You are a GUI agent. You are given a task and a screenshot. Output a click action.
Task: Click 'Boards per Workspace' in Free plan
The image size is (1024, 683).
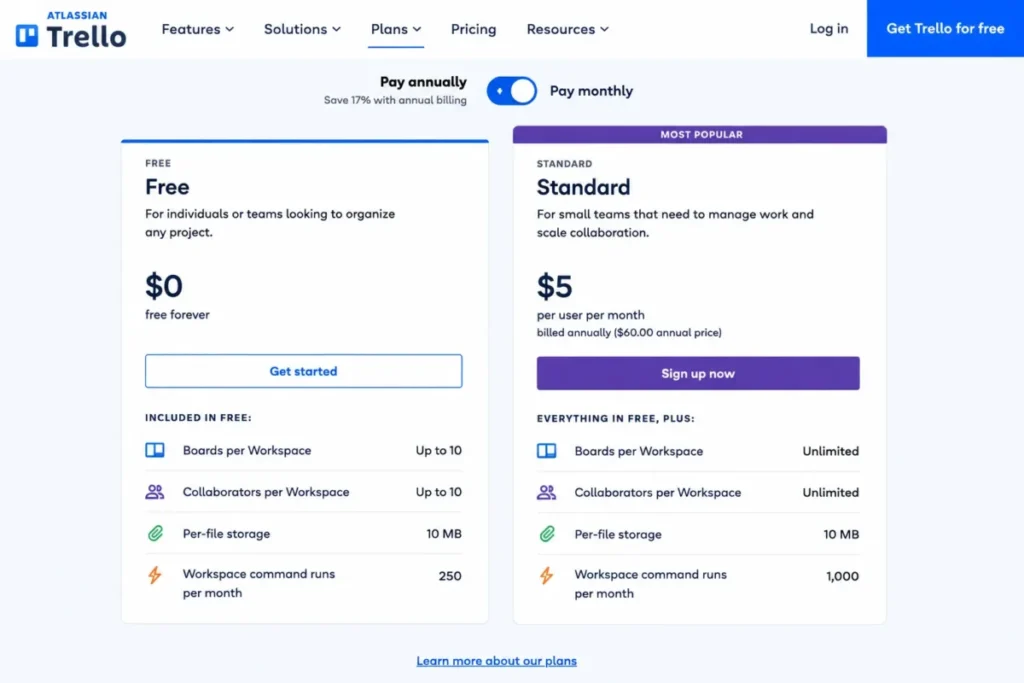click(247, 450)
